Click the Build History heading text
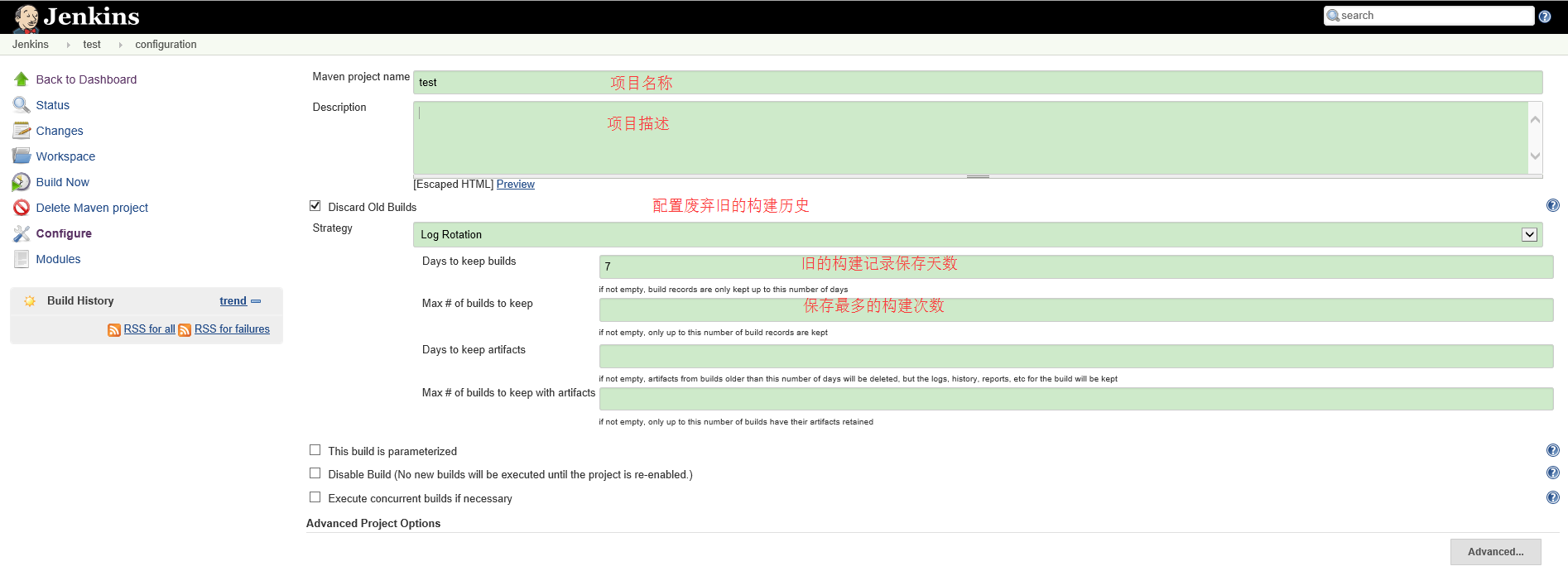1568x571 pixels. (80, 301)
